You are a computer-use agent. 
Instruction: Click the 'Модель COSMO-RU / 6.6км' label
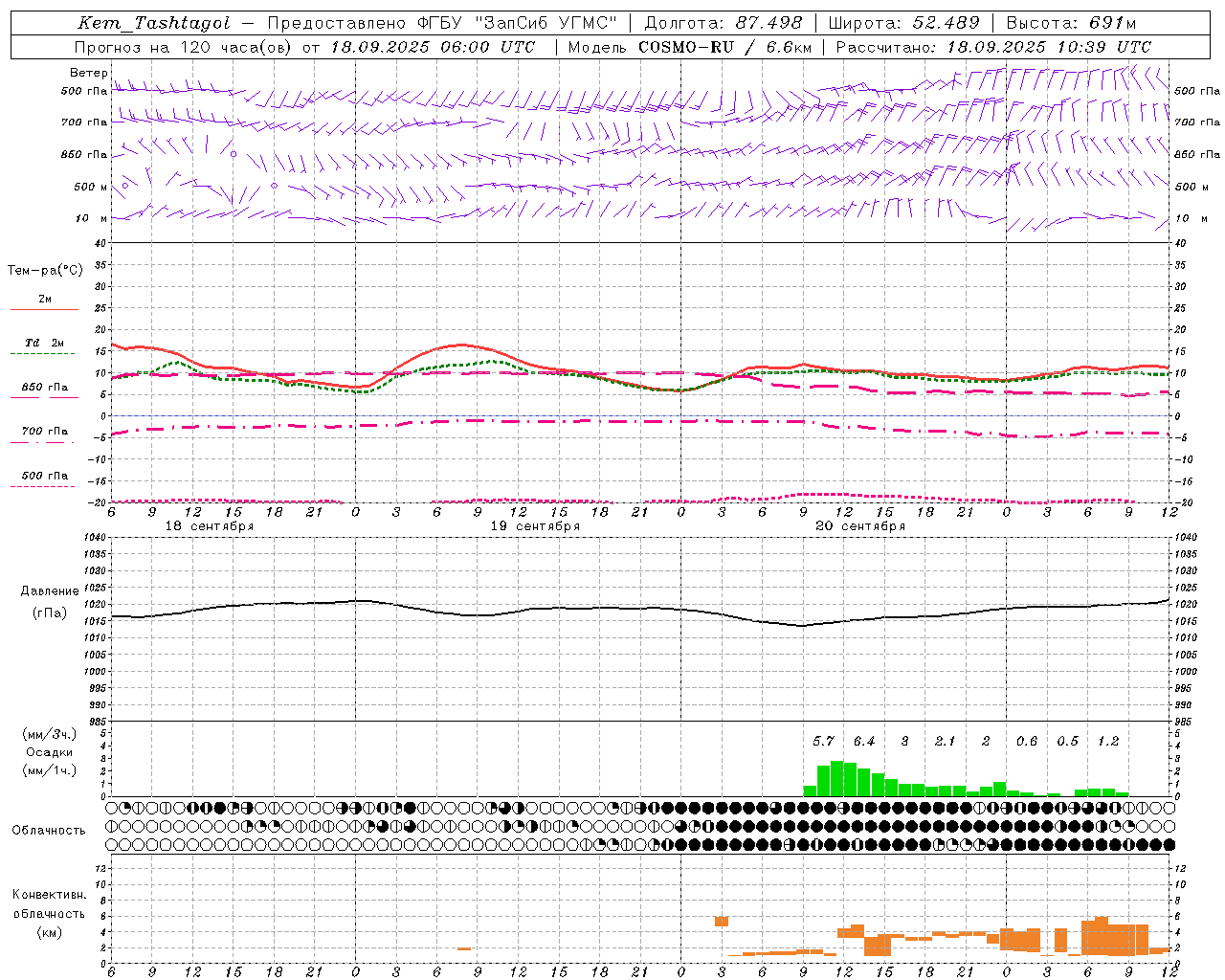[690, 47]
